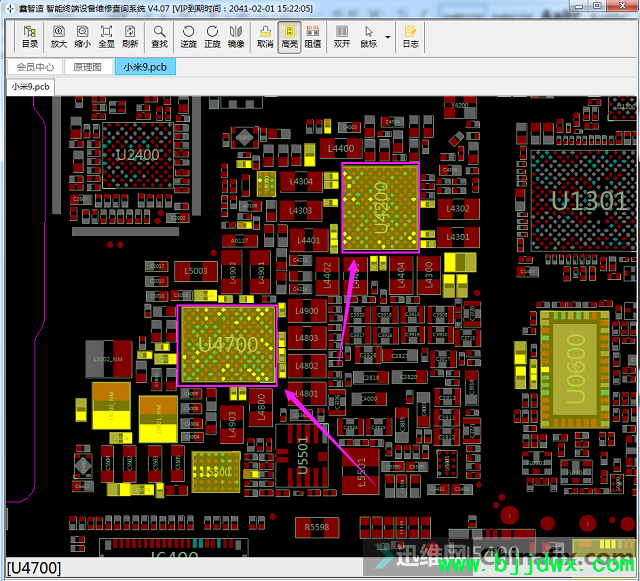Screen dimensions: 640x581
Task: Select inductor L4402
Action: pyautogui.click(x=327, y=275)
